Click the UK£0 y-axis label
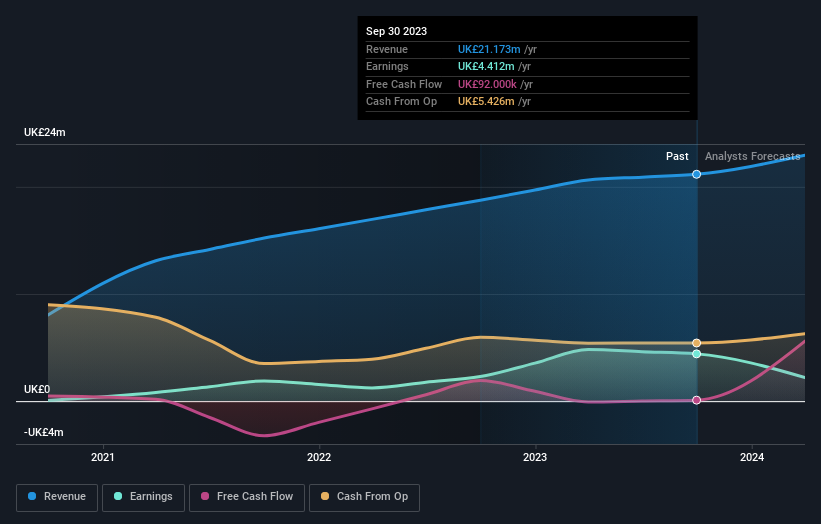The image size is (821, 524). coord(37,389)
